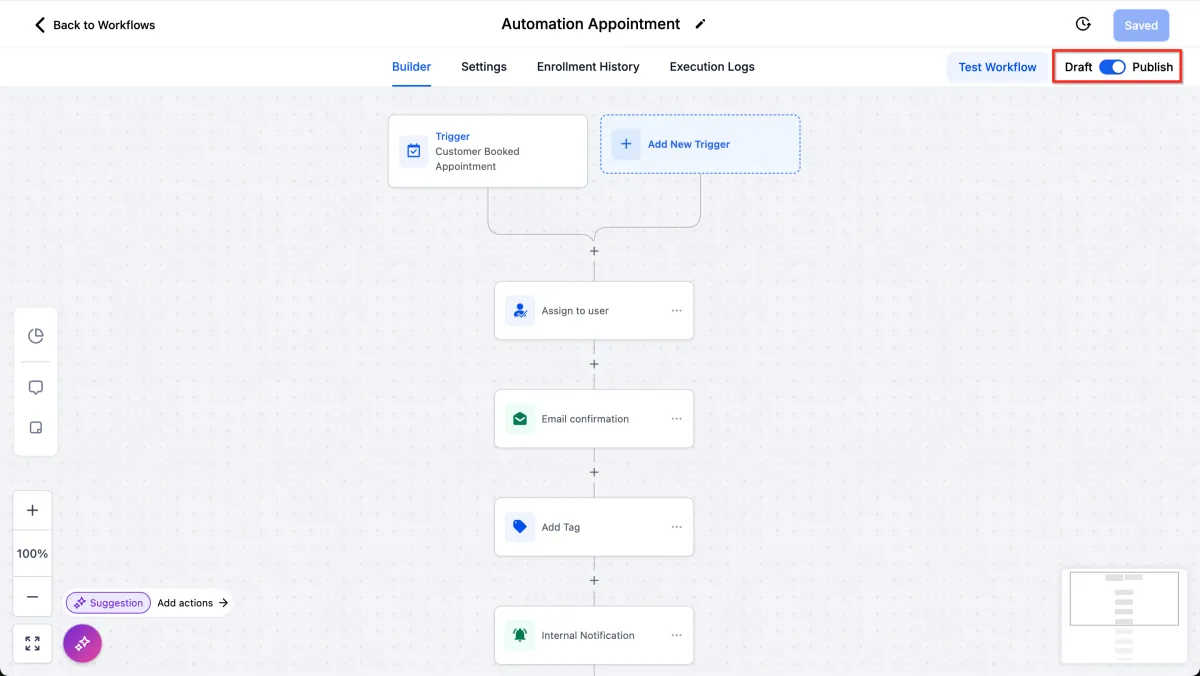The width and height of the screenshot is (1200, 676).
Task: Click Add New Trigger box
Action: click(x=700, y=144)
